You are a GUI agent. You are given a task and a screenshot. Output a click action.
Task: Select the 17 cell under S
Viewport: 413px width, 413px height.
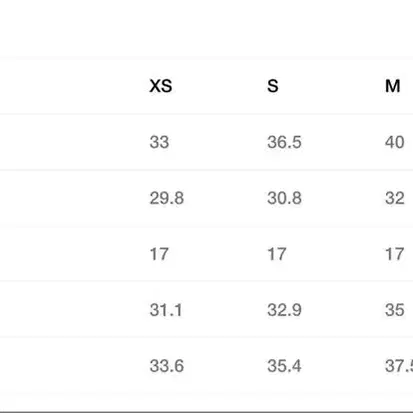coord(277,254)
